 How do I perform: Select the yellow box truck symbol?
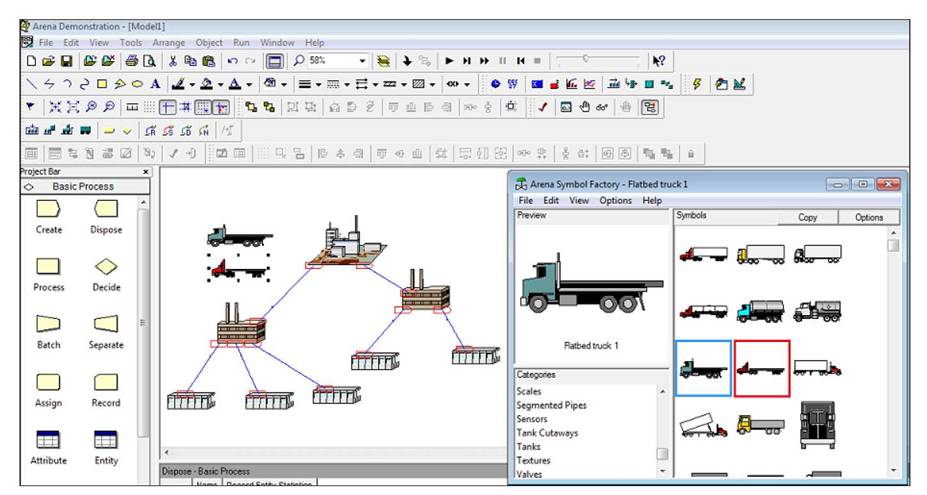click(x=760, y=254)
